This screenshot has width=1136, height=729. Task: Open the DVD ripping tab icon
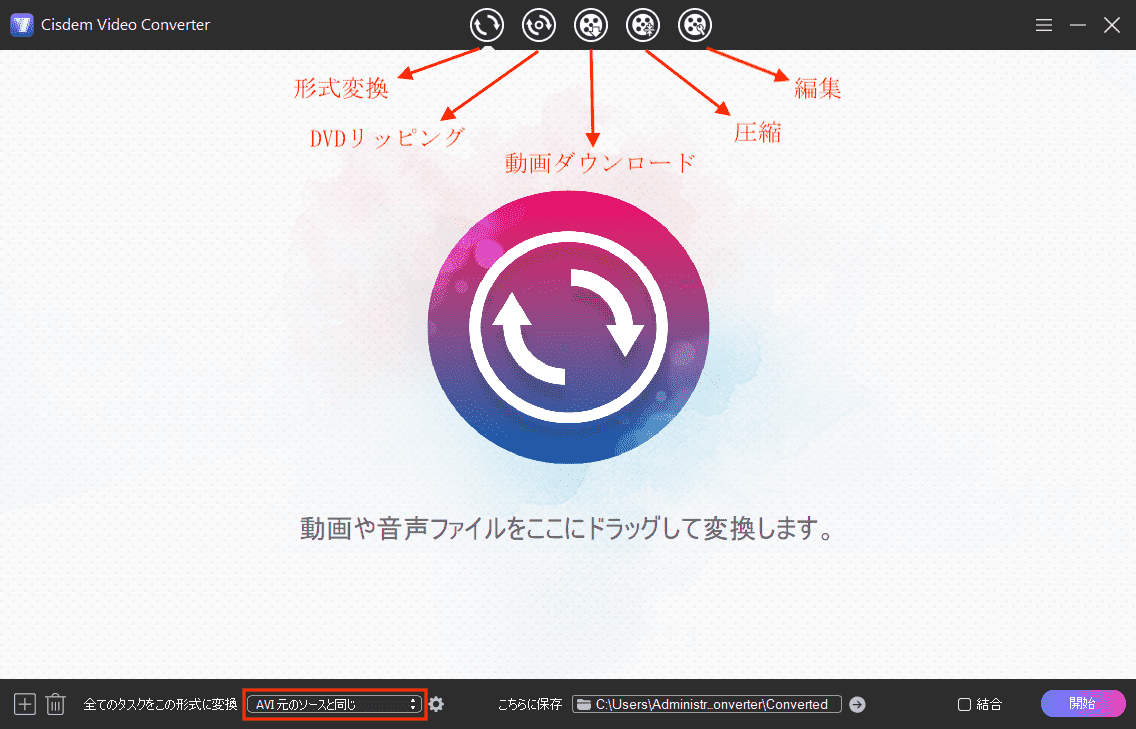(538, 25)
